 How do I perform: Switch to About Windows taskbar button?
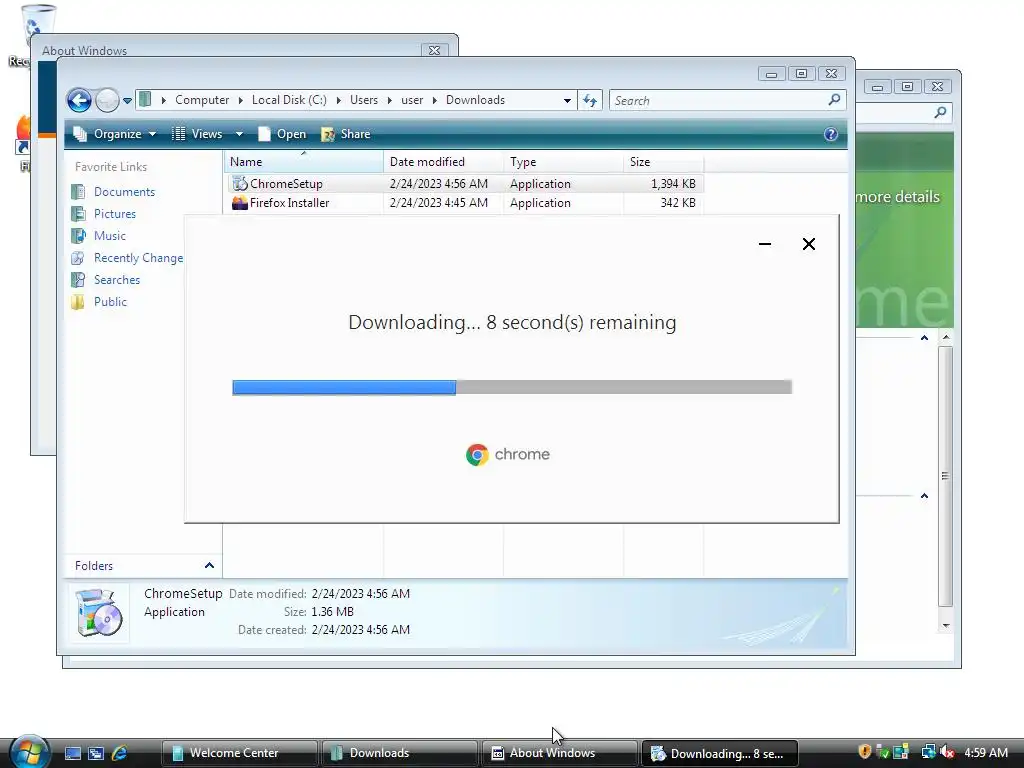pyautogui.click(x=559, y=753)
